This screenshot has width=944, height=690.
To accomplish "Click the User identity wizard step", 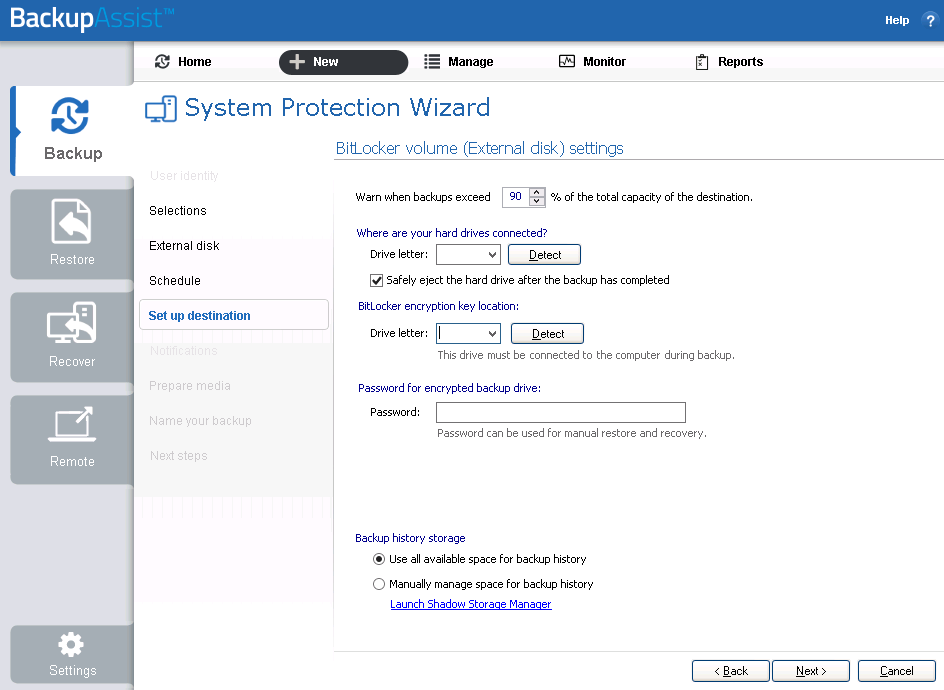I will 184,176.
